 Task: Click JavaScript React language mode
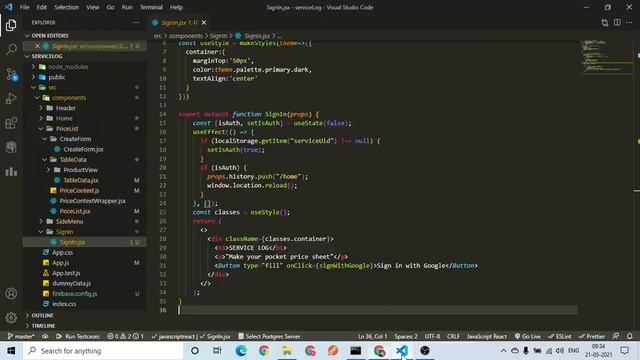click(x=487, y=336)
